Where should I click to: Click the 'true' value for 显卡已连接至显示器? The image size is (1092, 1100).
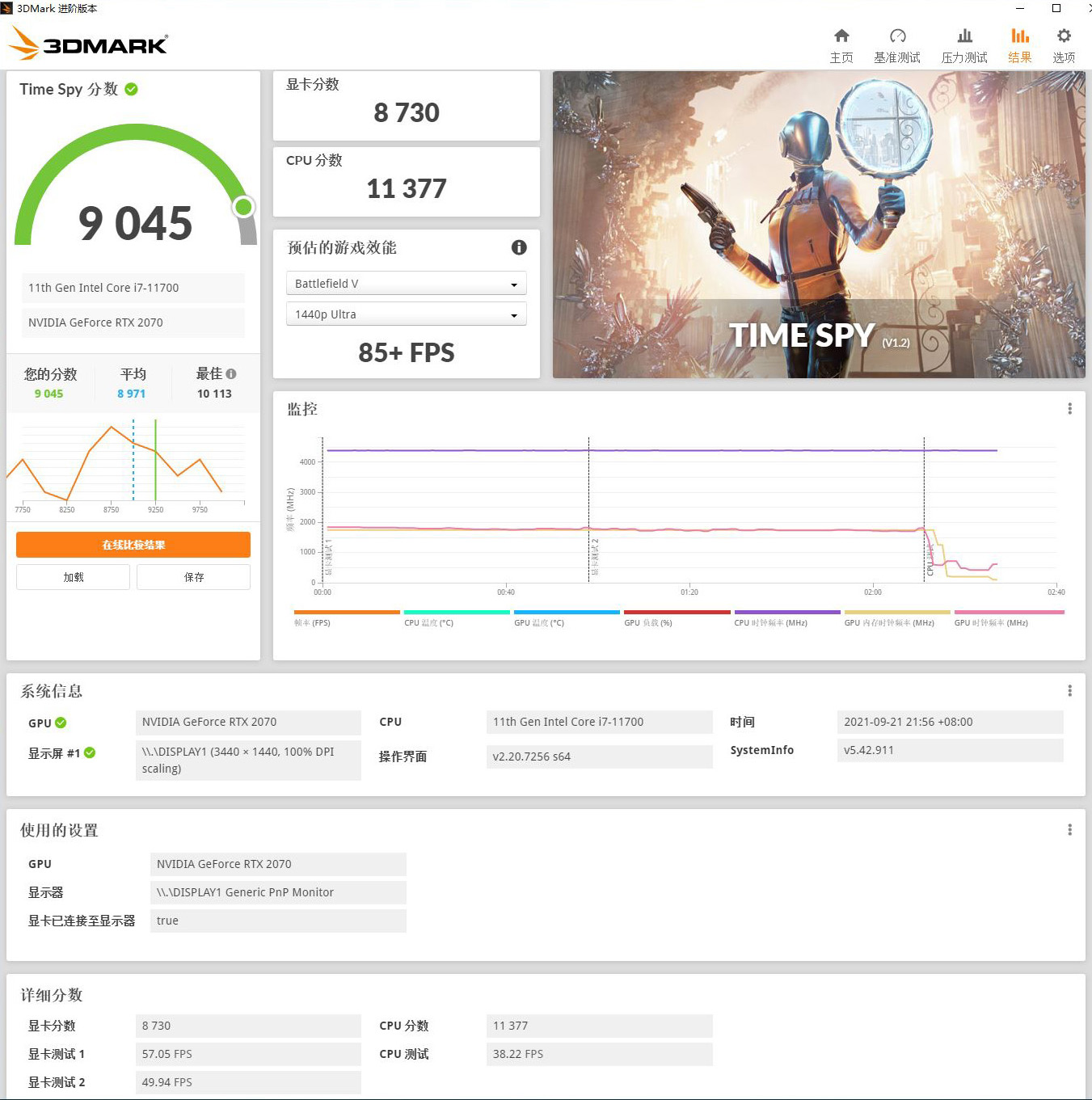click(278, 921)
